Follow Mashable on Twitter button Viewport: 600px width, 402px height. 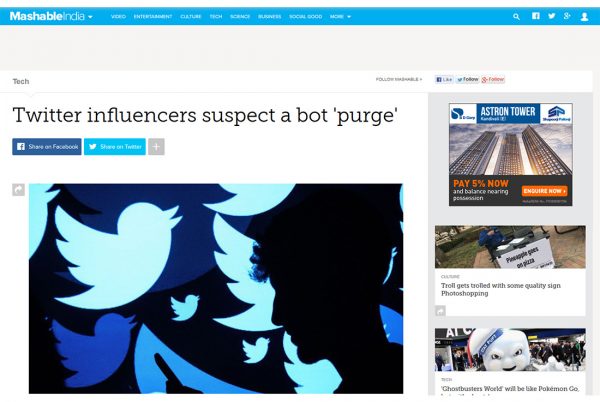pyautogui.click(x=467, y=79)
